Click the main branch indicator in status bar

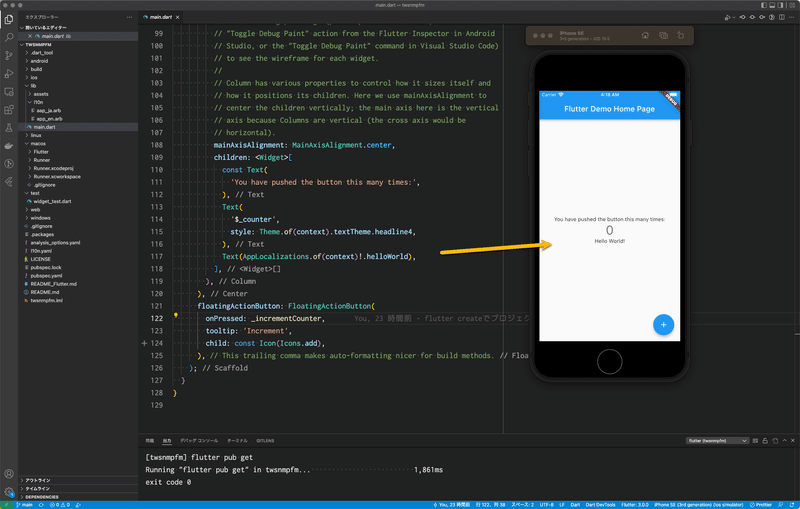coord(24,505)
